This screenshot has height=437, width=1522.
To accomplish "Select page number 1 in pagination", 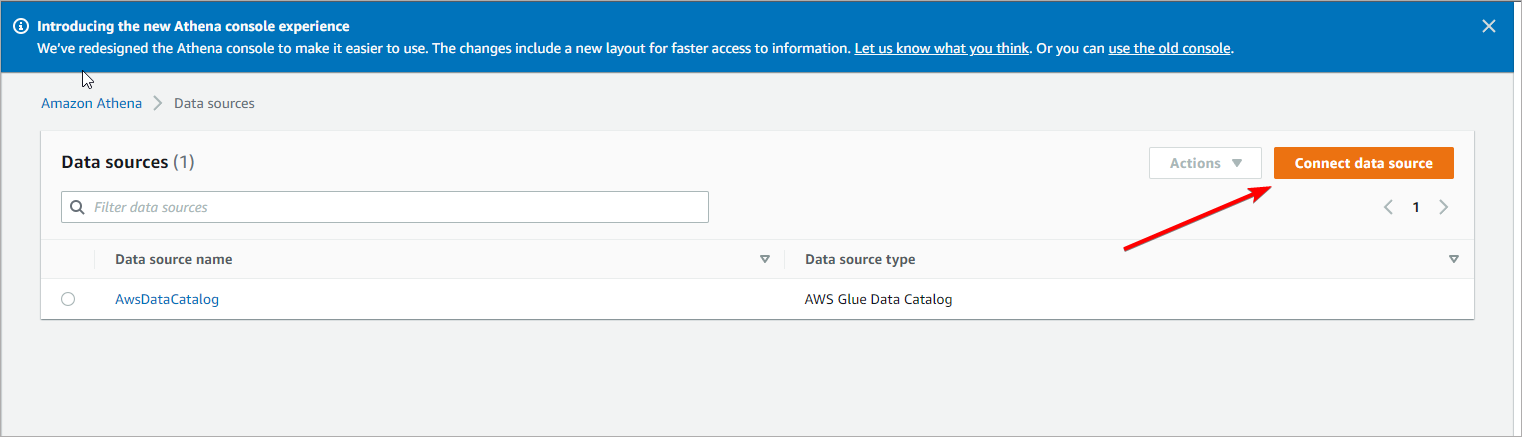I will (x=1416, y=207).
